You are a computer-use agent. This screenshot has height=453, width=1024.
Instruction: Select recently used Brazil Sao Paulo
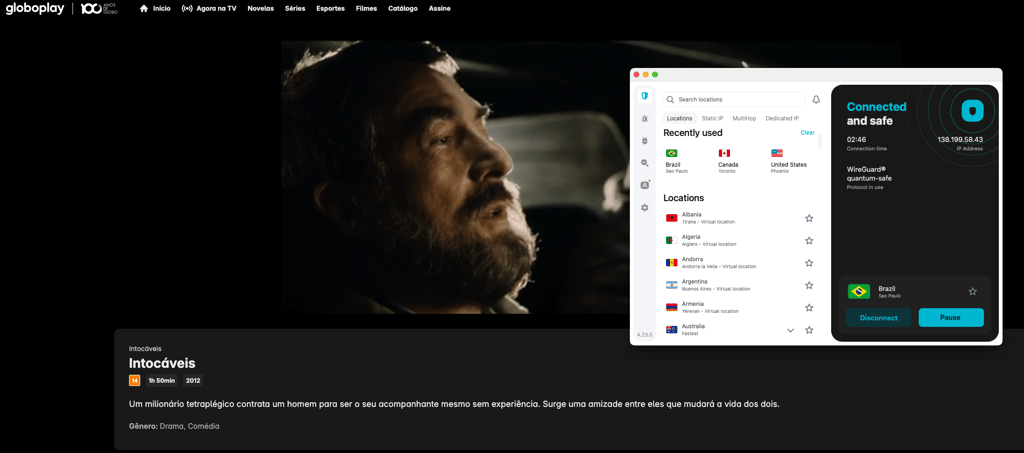677,161
